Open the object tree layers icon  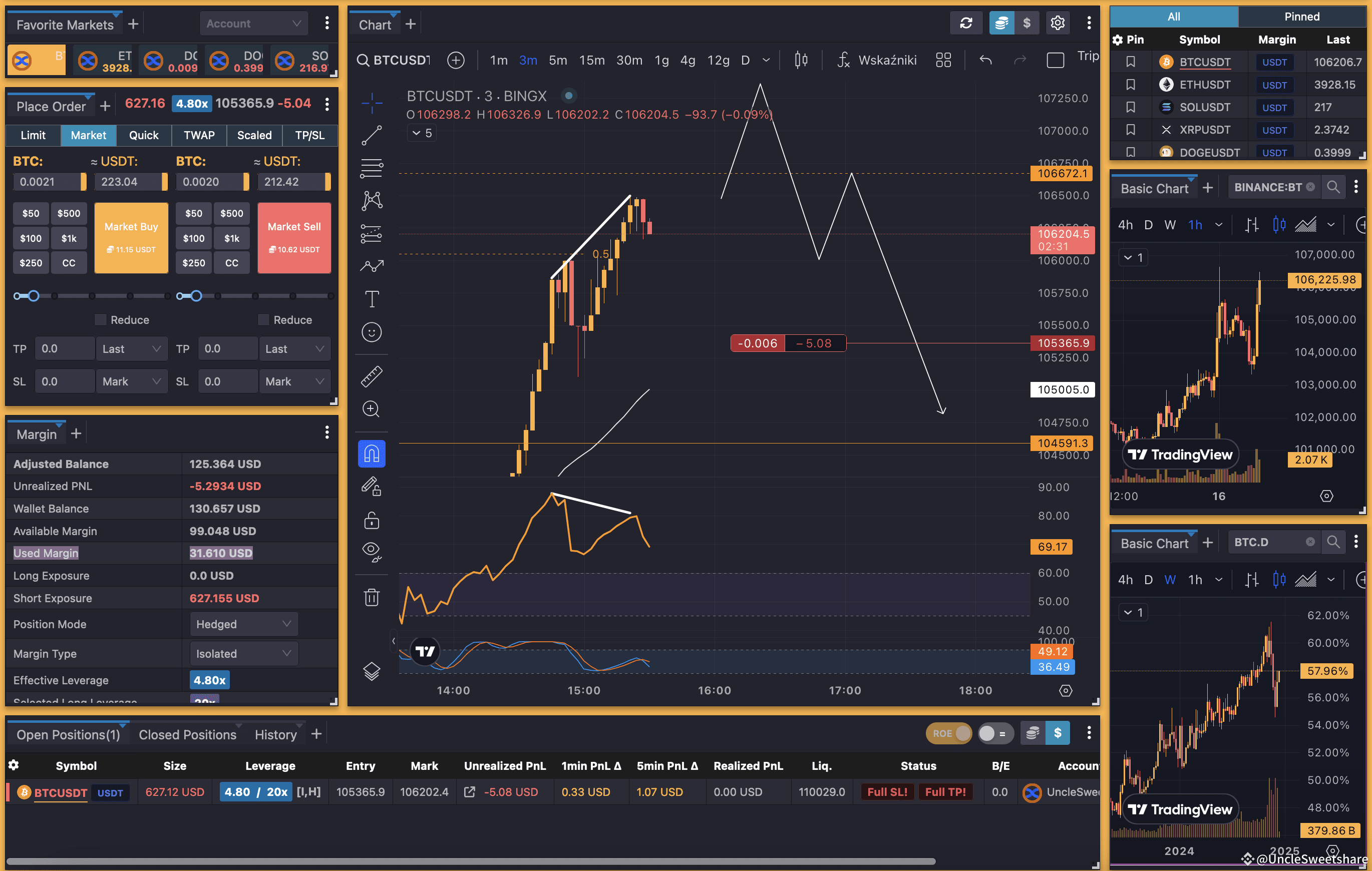(x=372, y=672)
